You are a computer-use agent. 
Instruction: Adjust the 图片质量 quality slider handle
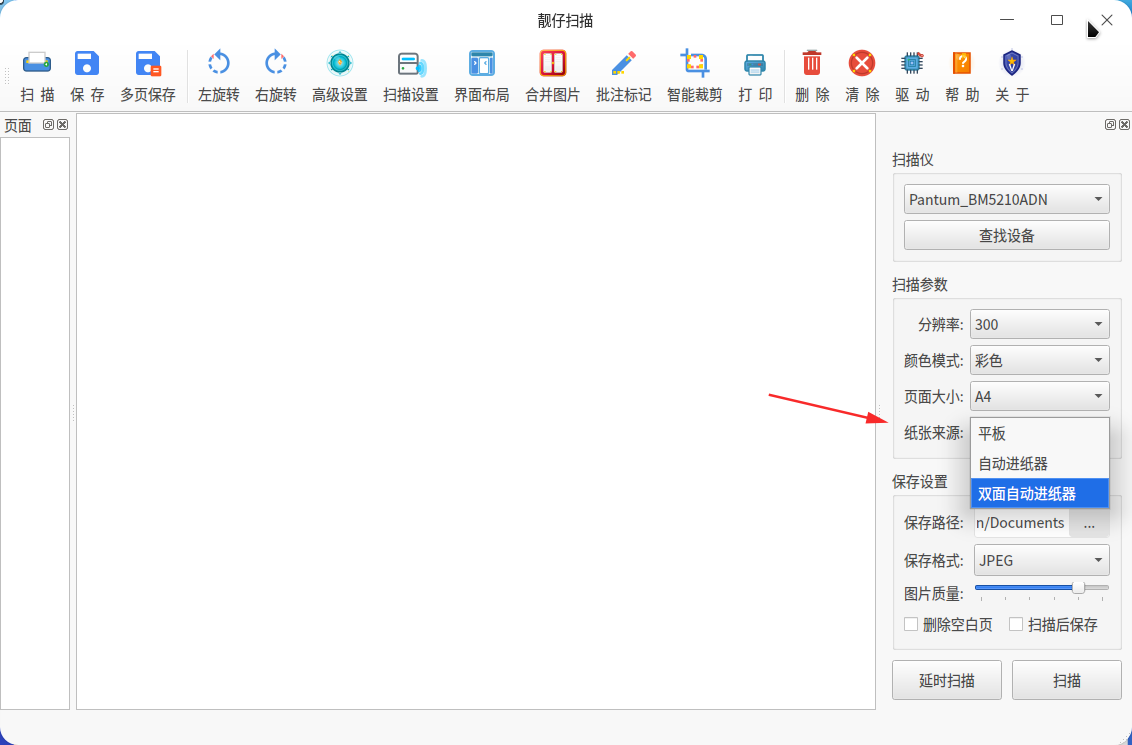[x=1078, y=588]
